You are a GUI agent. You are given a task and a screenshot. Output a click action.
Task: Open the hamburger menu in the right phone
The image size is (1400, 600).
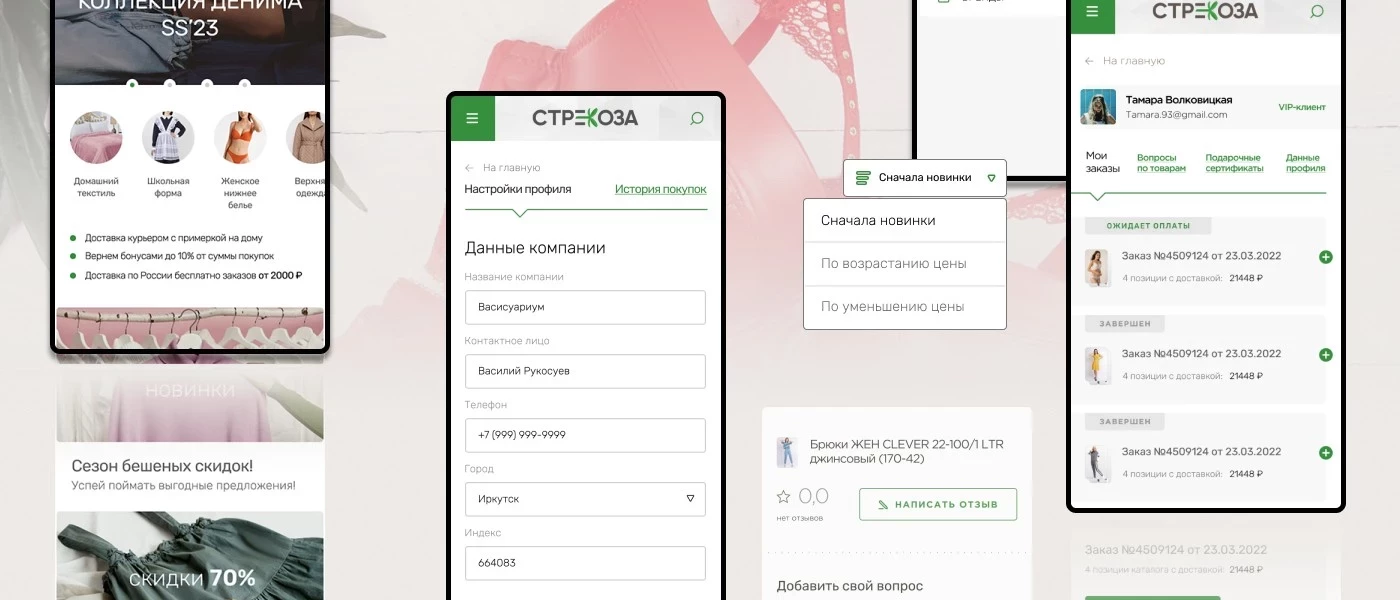tap(1092, 12)
